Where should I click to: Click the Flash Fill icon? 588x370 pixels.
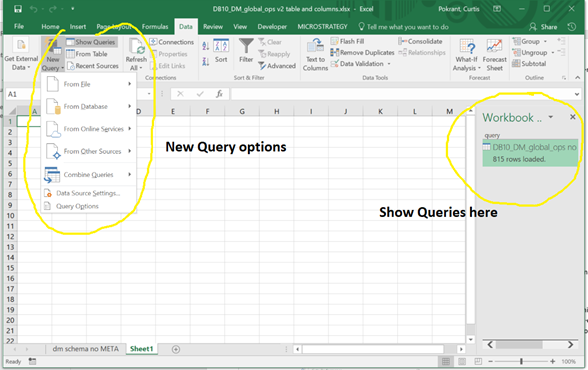334,41
